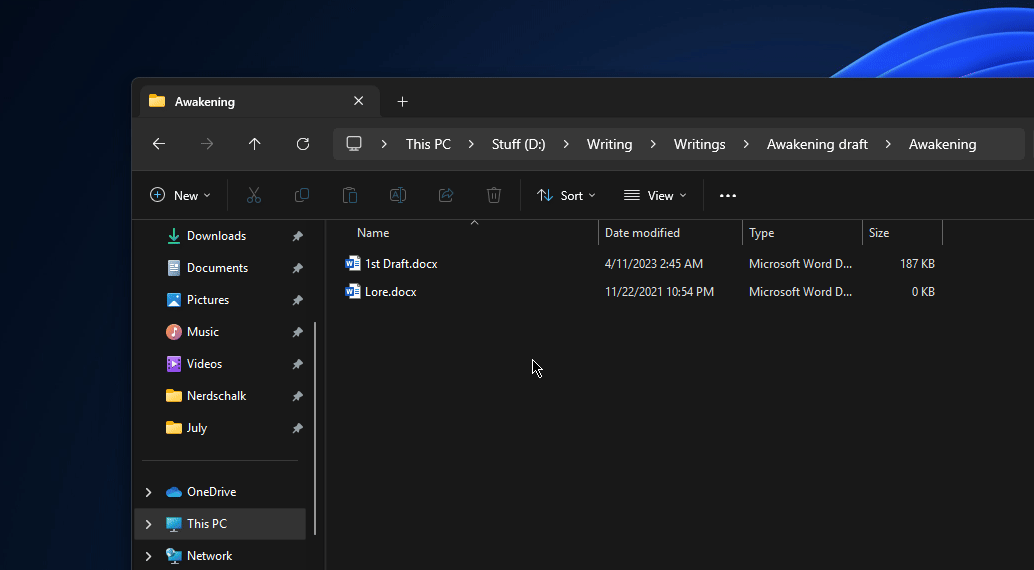Viewport: 1034px width, 570px height.
Task: Sort files by Date modified column
Action: [642, 233]
